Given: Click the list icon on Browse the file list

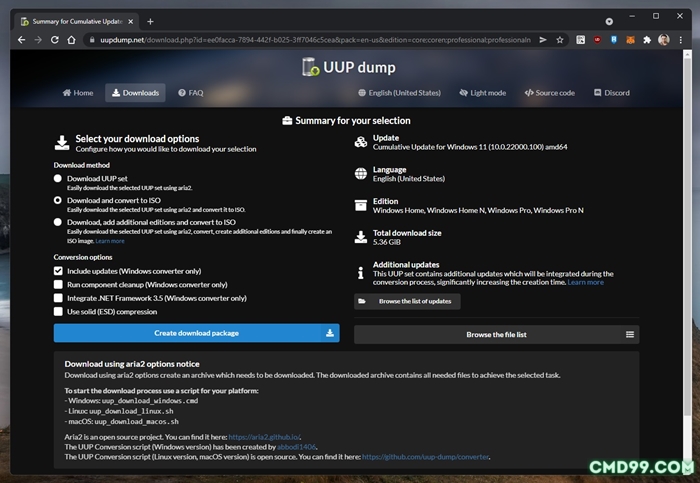Looking at the screenshot, I should (x=629, y=334).
